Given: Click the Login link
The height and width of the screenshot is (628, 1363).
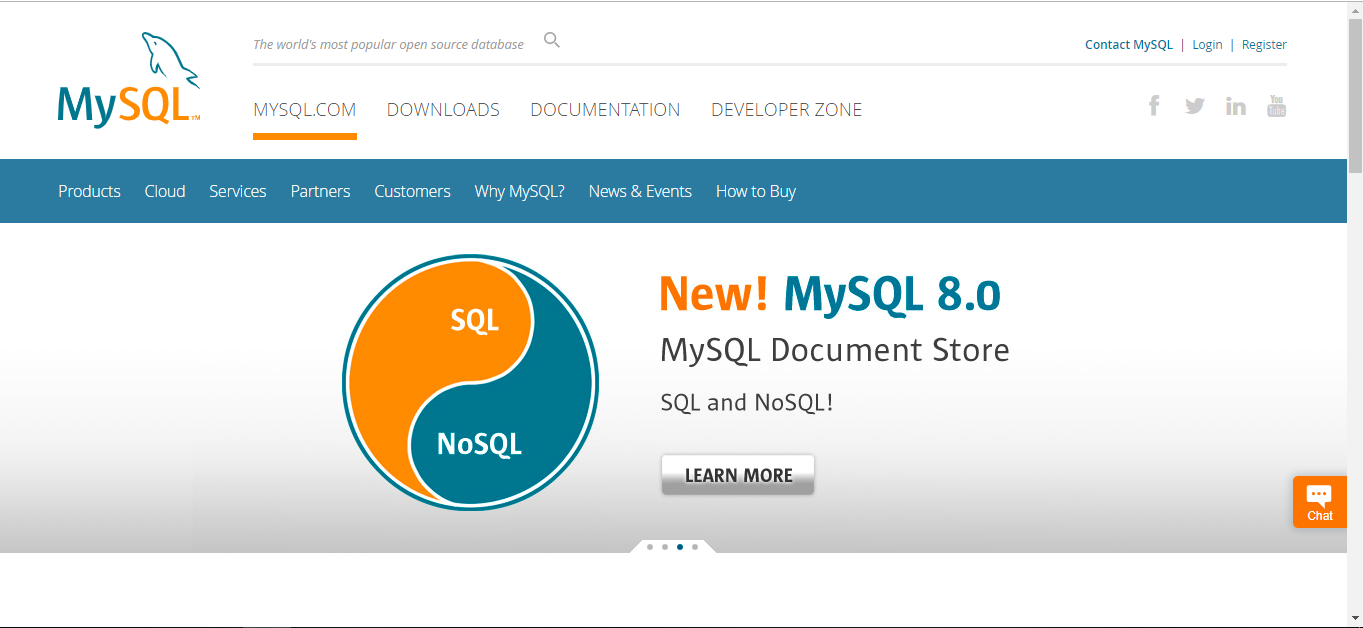Looking at the screenshot, I should 1207,45.
